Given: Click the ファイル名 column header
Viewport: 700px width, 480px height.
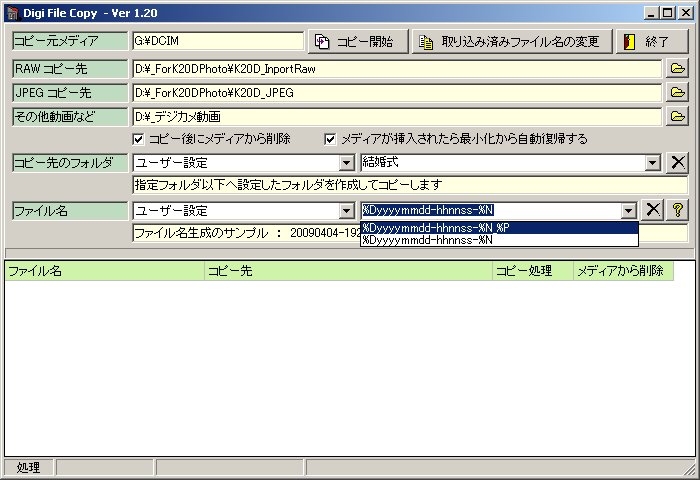Looking at the screenshot, I should click(104, 271).
